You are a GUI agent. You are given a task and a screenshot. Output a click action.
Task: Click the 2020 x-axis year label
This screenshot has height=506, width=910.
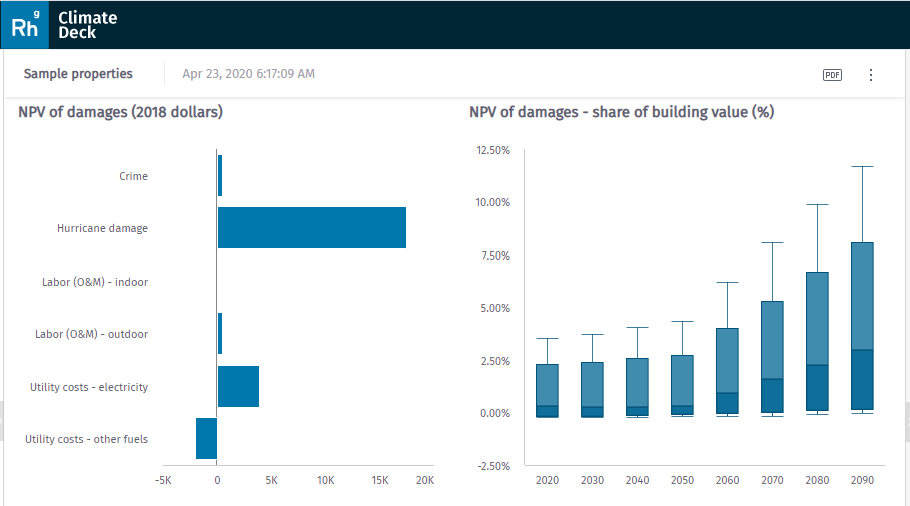click(547, 480)
